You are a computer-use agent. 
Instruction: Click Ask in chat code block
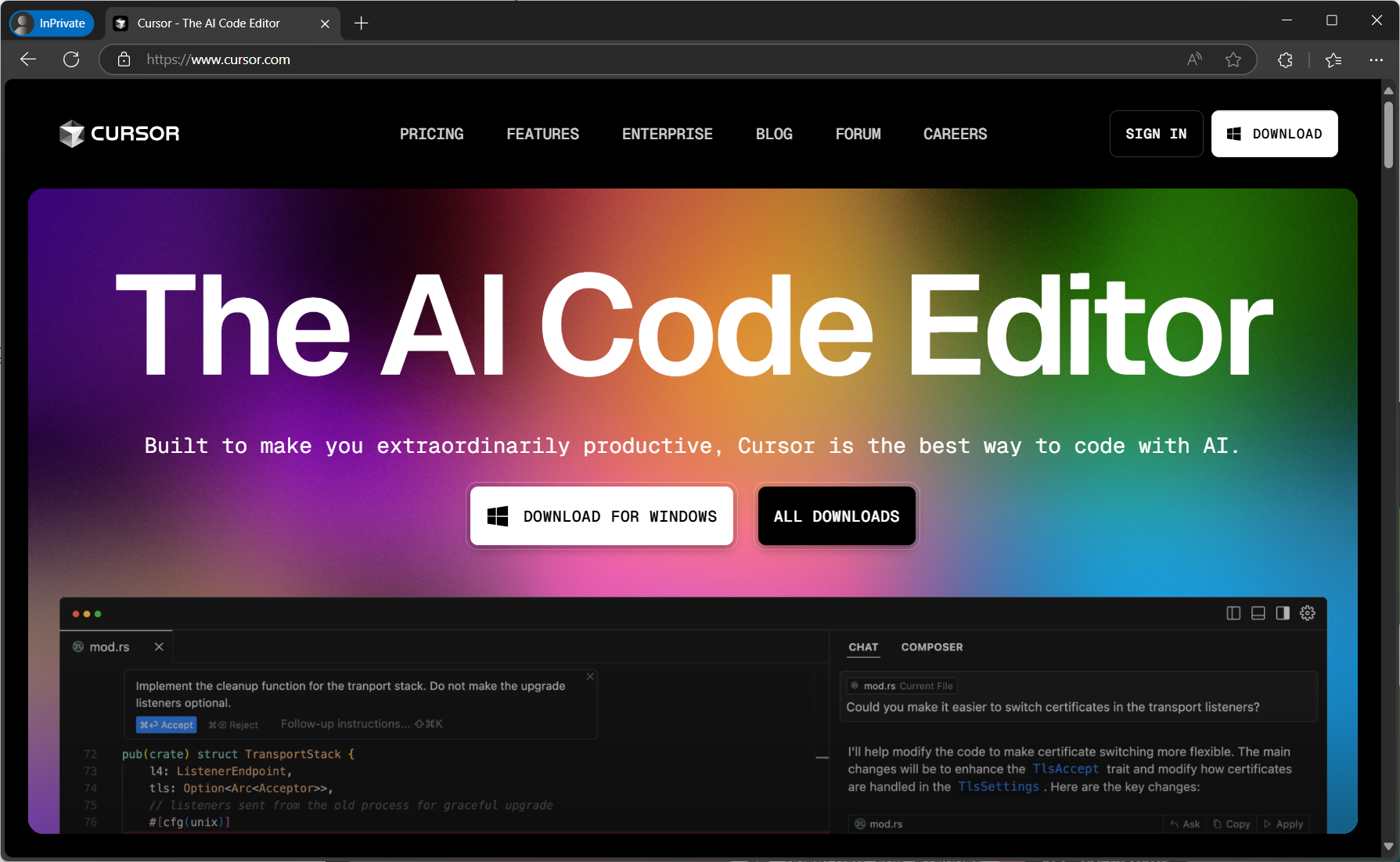point(1185,824)
